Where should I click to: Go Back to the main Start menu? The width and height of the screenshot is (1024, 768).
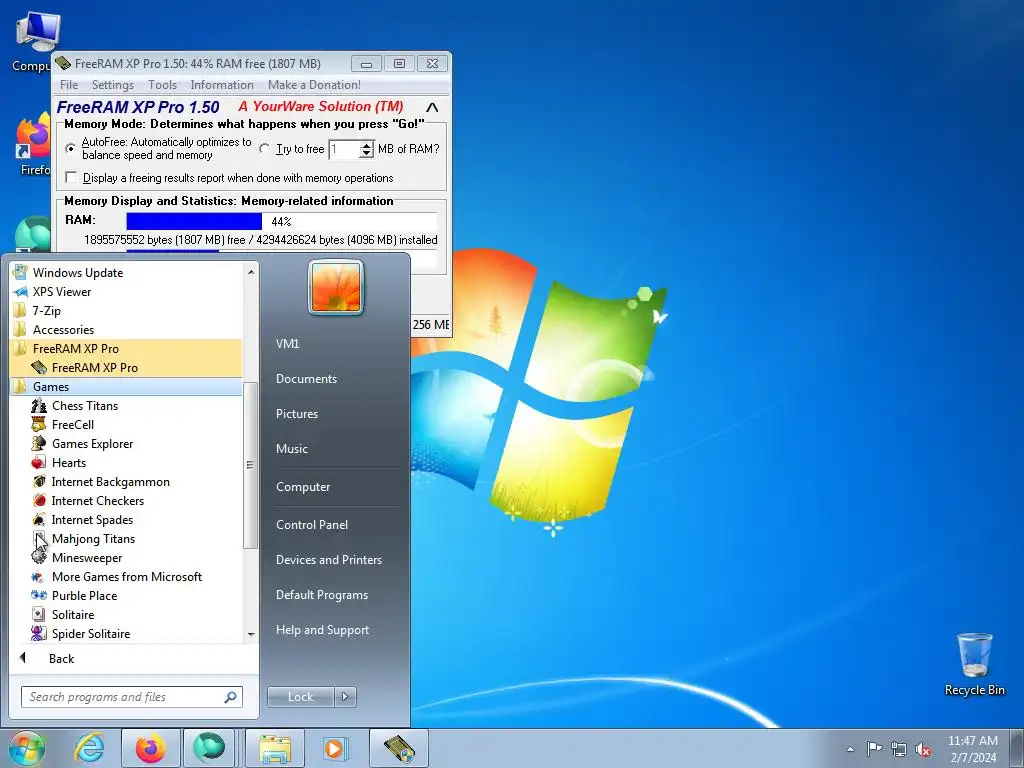61,658
